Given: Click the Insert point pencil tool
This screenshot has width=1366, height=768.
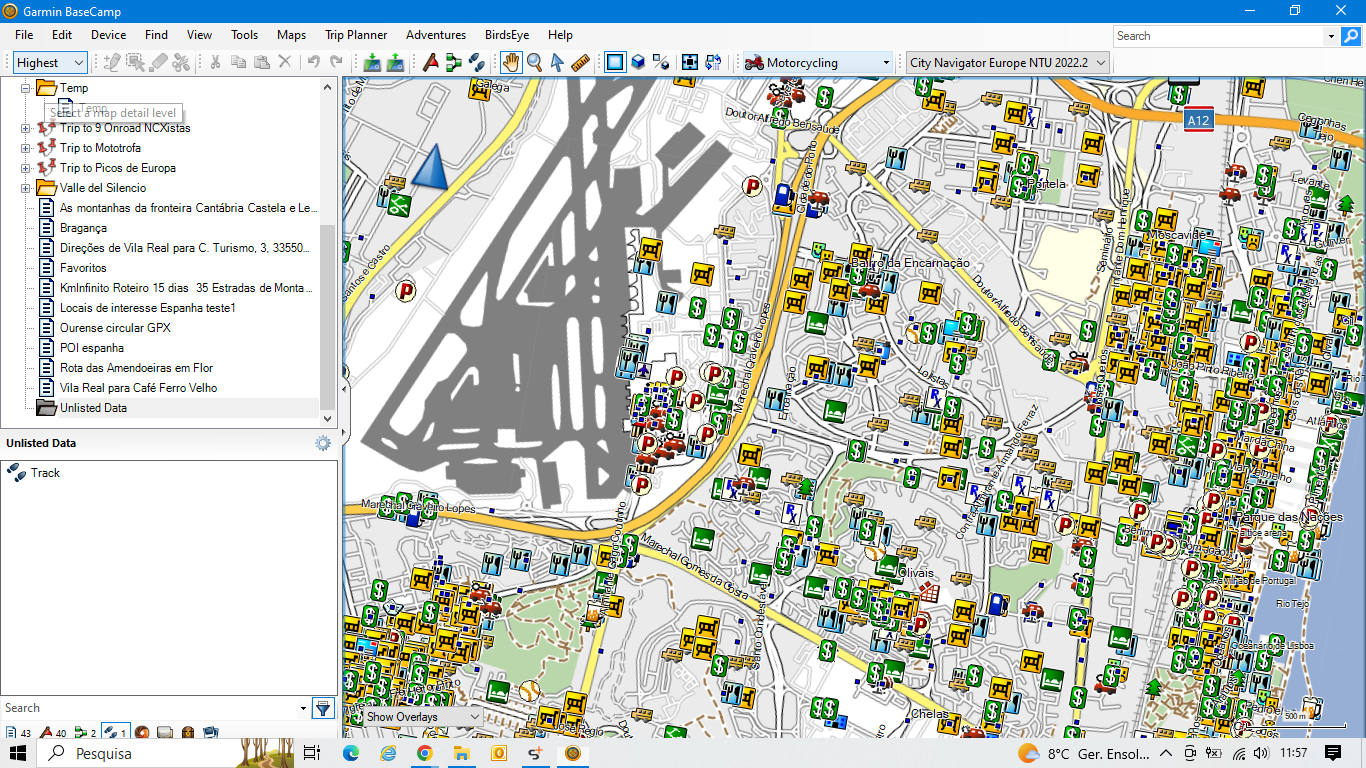Looking at the screenshot, I should tap(112, 62).
